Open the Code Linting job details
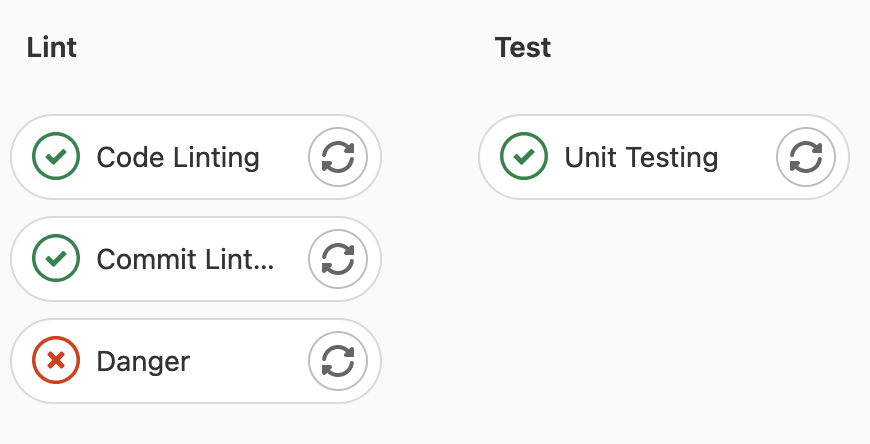The image size is (870, 444). tap(178, 158)
